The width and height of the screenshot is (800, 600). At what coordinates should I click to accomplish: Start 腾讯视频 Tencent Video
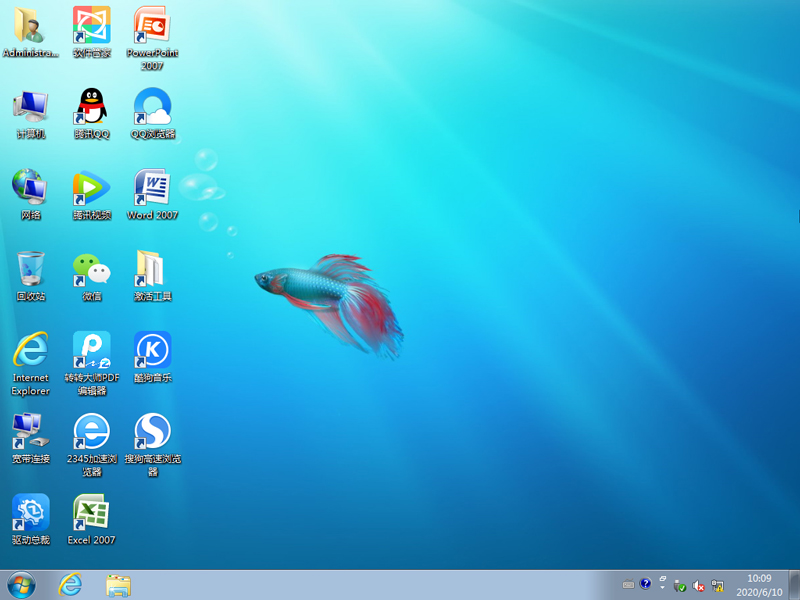(x=91, y=190)
